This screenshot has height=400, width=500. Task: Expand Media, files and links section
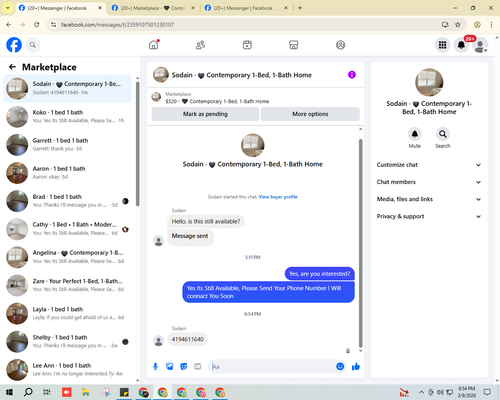429,199
